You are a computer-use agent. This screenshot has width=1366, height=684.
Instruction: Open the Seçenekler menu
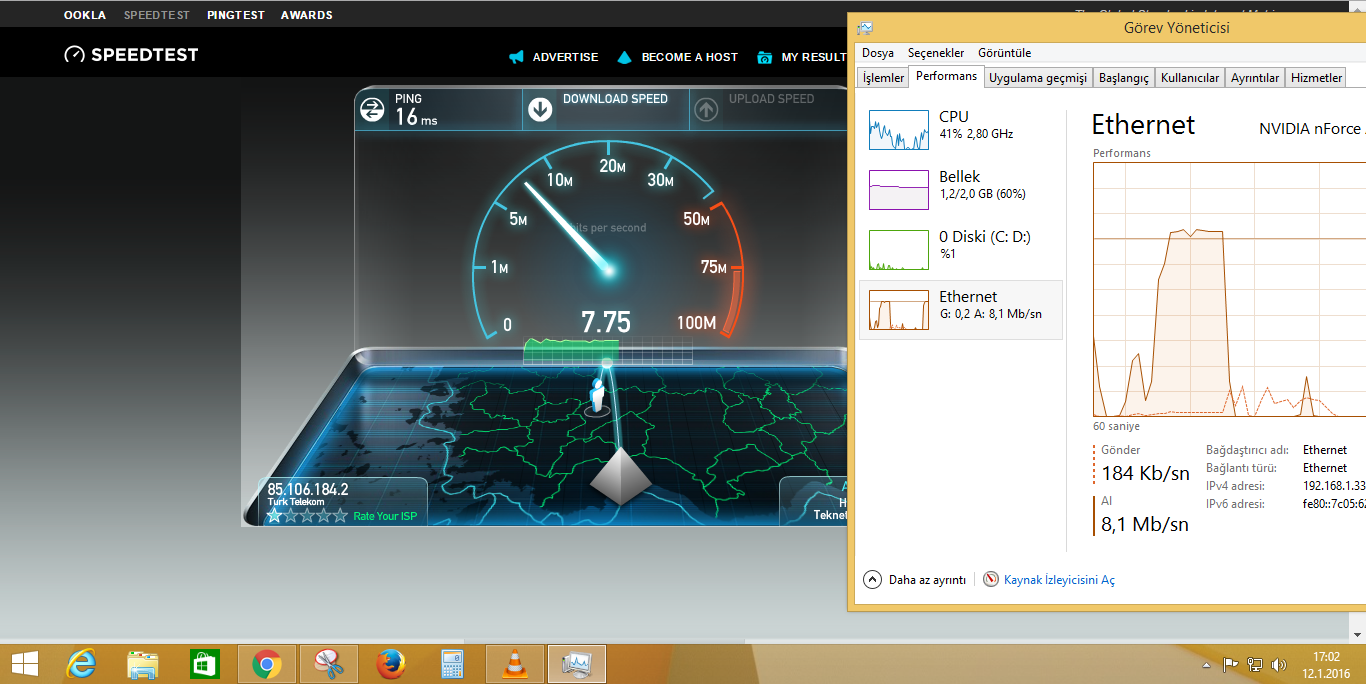pos(936,53)
